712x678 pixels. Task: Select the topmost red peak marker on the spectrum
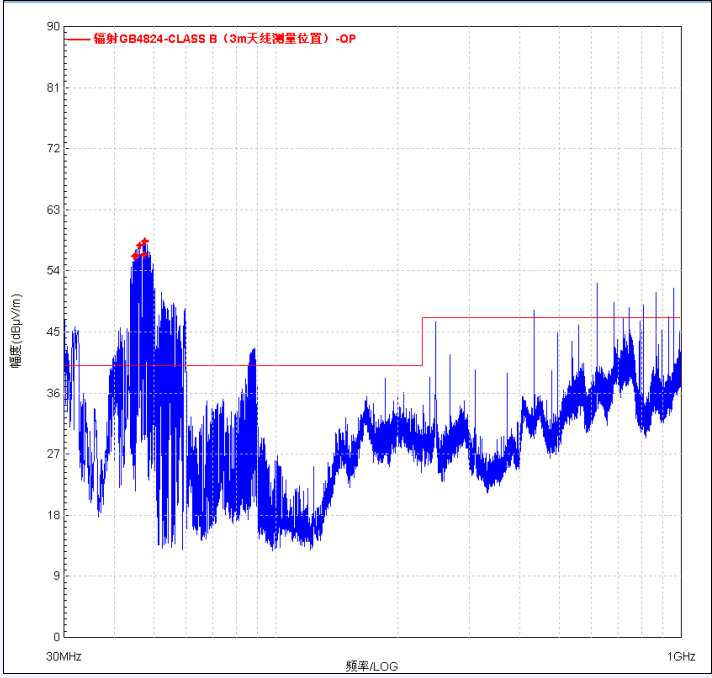pos(145,241)
